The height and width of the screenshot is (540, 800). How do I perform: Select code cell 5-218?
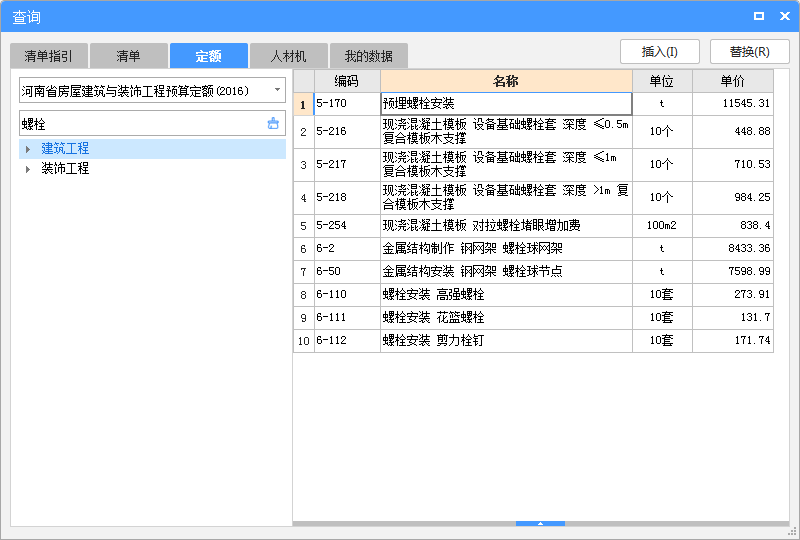[x=347, y=198]
